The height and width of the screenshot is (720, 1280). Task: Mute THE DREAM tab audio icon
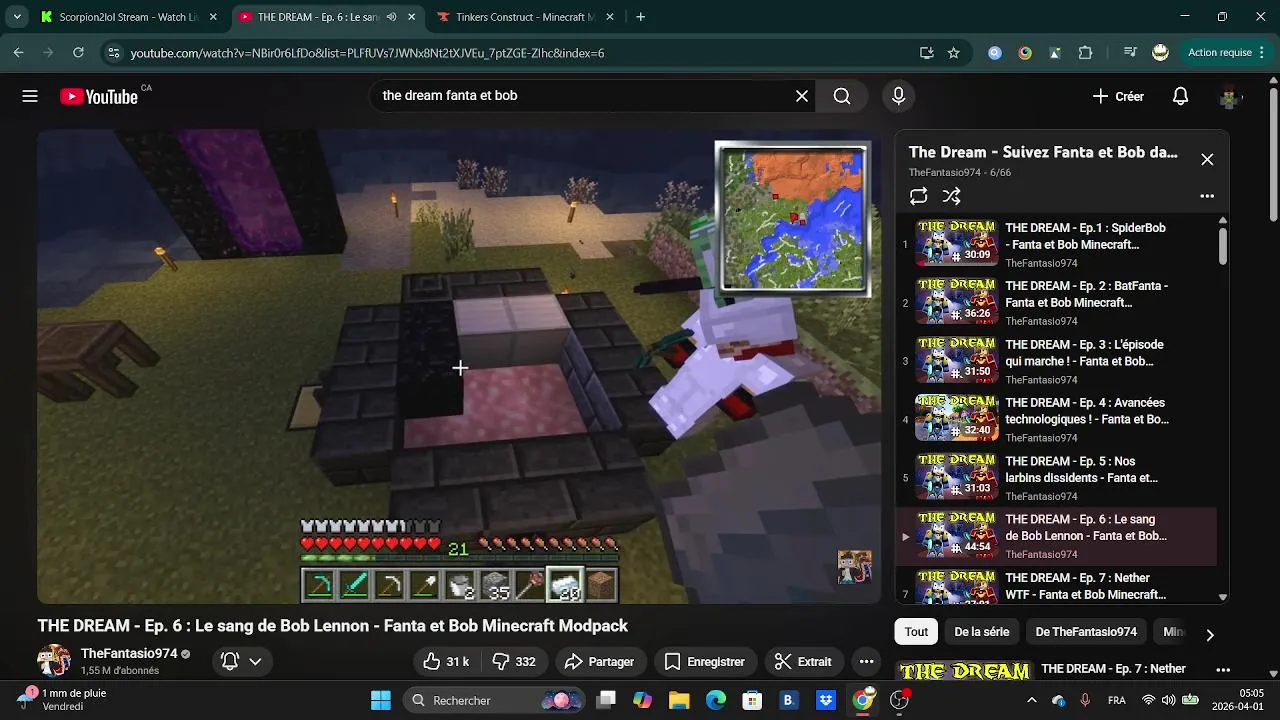pyautogui.click(x=392, y=17)
